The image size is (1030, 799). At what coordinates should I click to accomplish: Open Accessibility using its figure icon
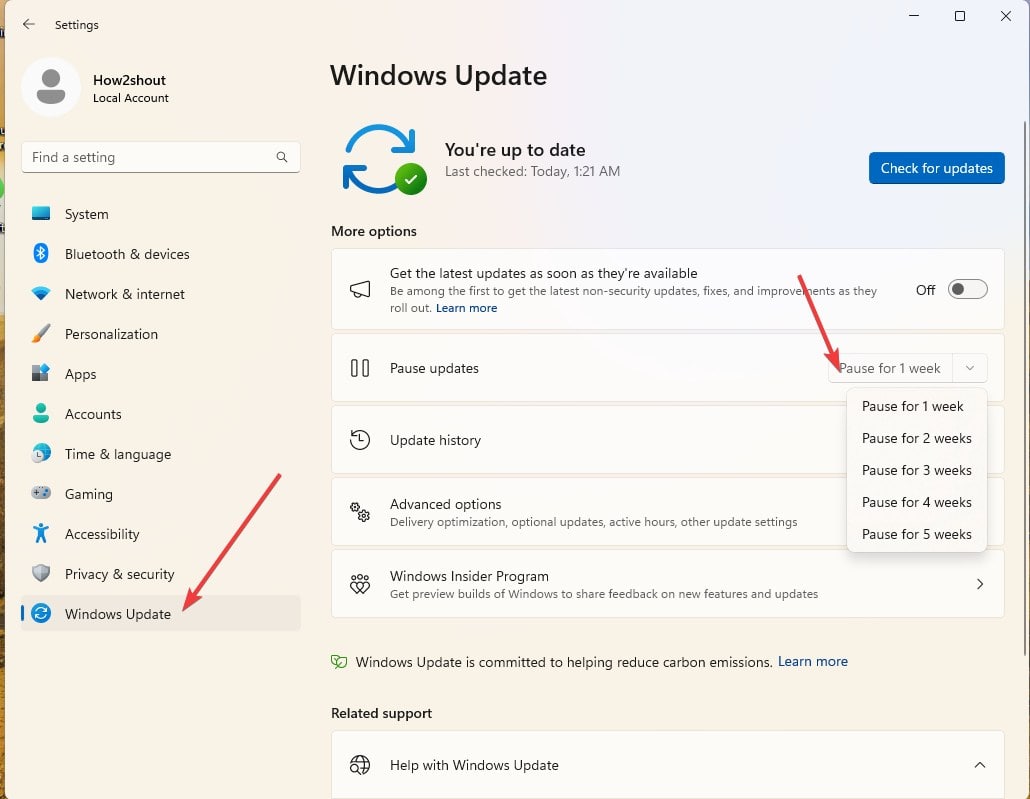click(41, 534)
